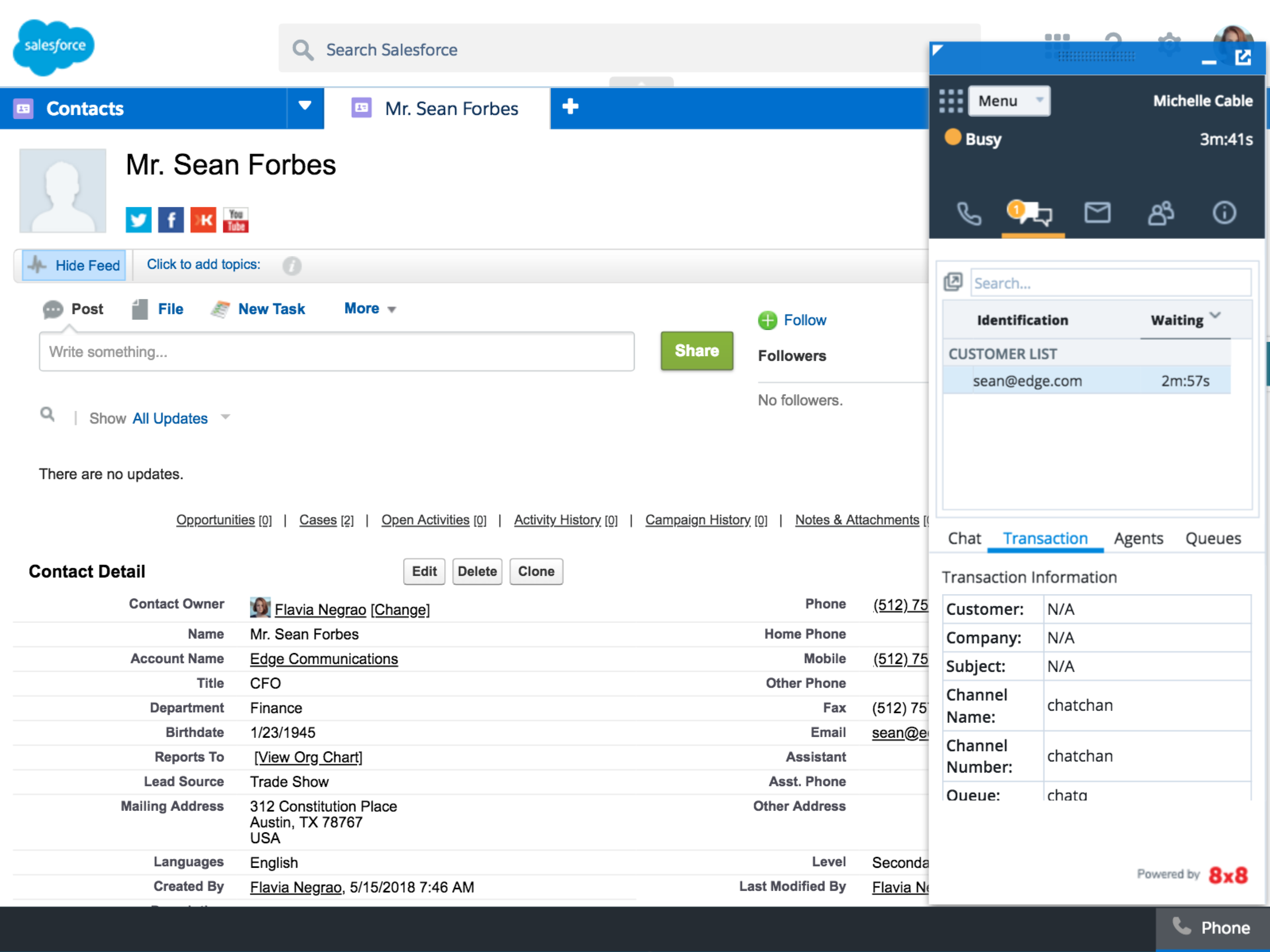Image resolution: width=1270 pixels, height=952 pixels.
Task: Open the Agents directory people icon
Action: pos(1161,213)
